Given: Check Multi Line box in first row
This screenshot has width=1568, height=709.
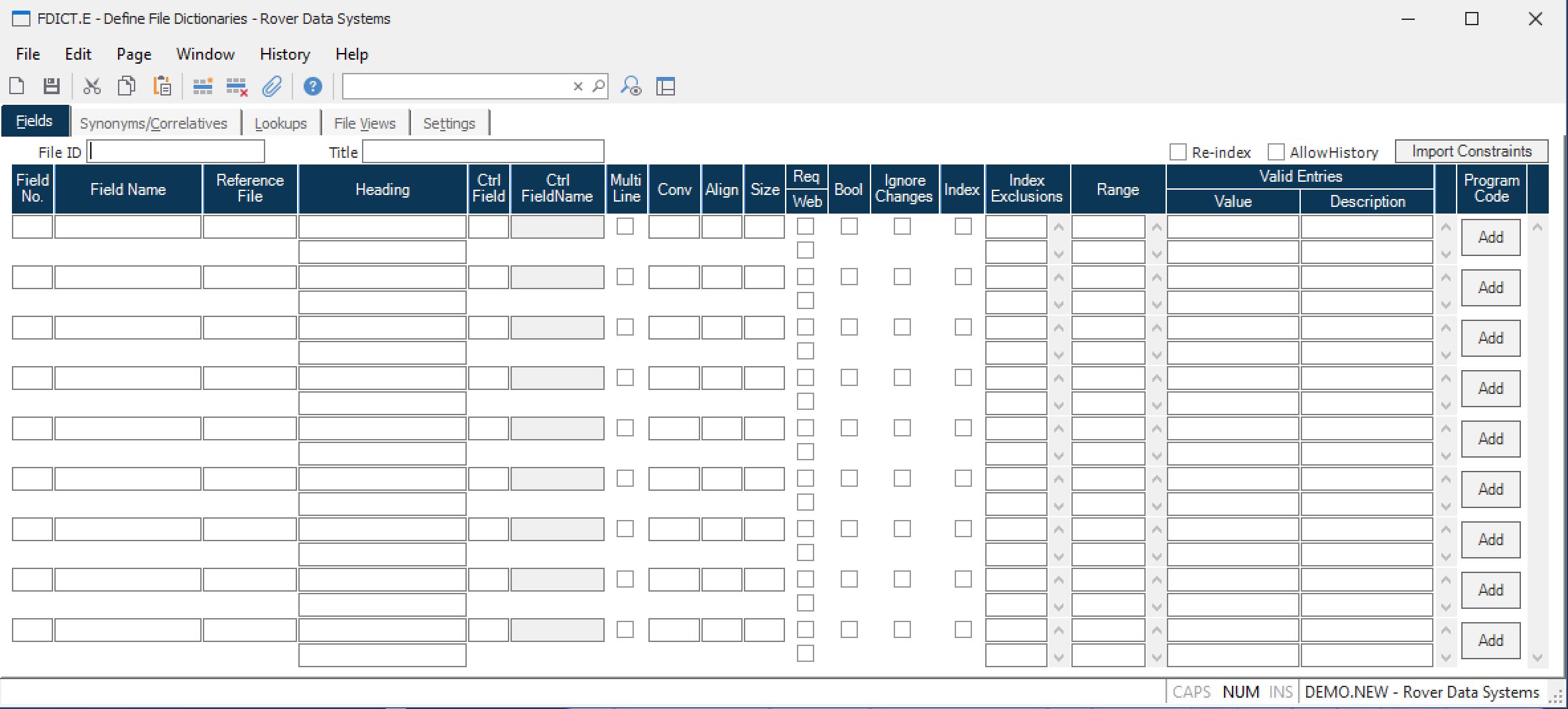Looking at the screenshot, I should [625, 227].
